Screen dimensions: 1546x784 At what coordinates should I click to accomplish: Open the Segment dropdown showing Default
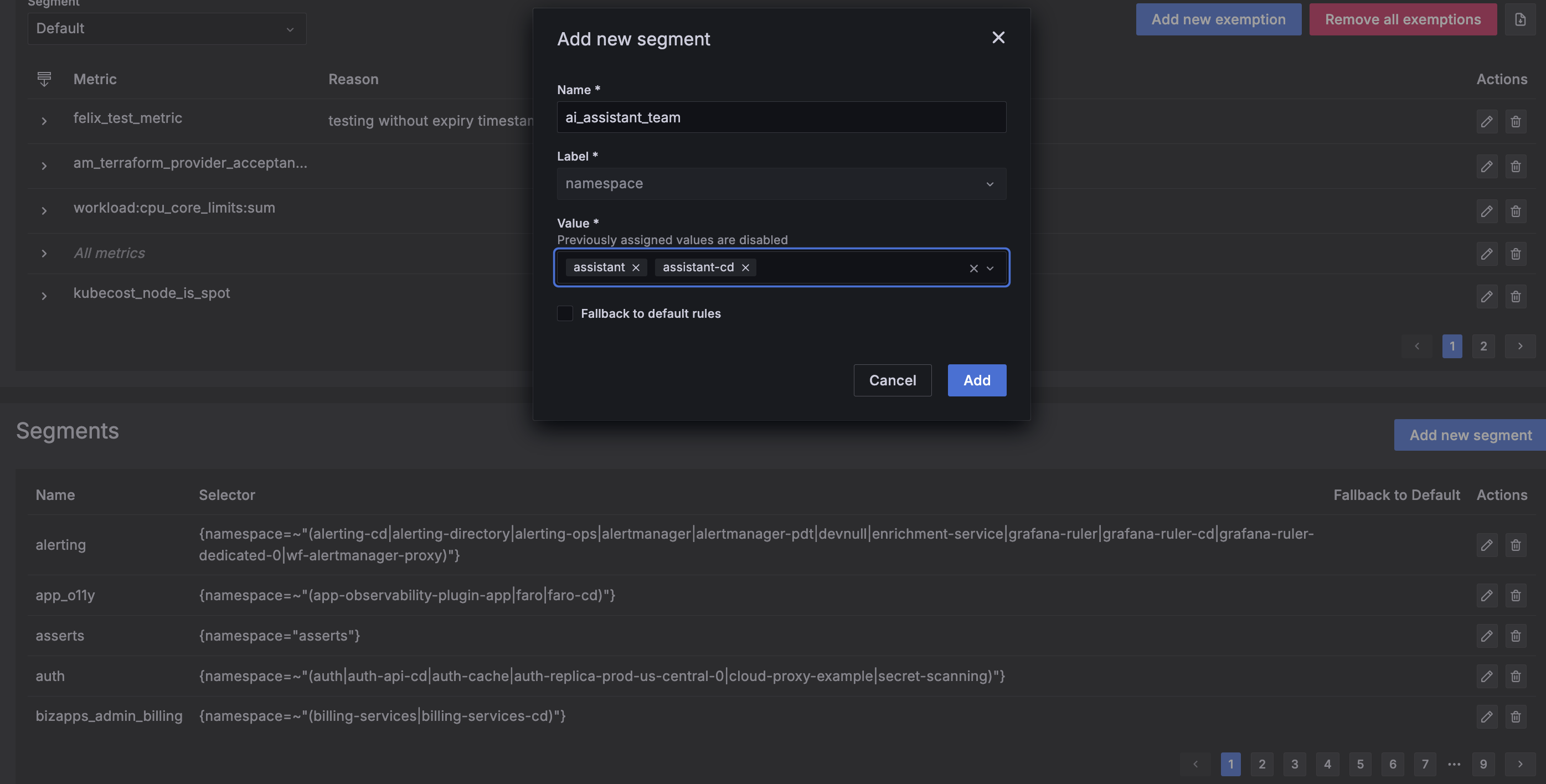[167, 28]
